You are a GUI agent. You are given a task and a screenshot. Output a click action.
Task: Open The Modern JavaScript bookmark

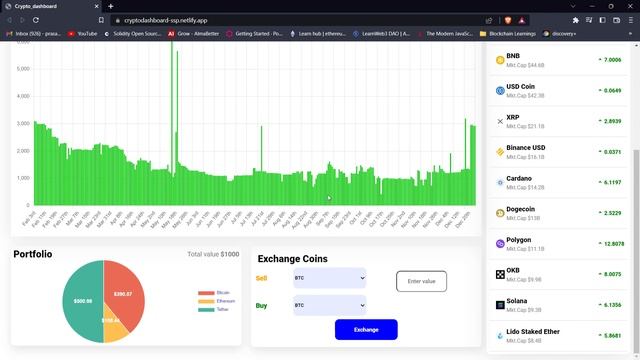[445, 34]
